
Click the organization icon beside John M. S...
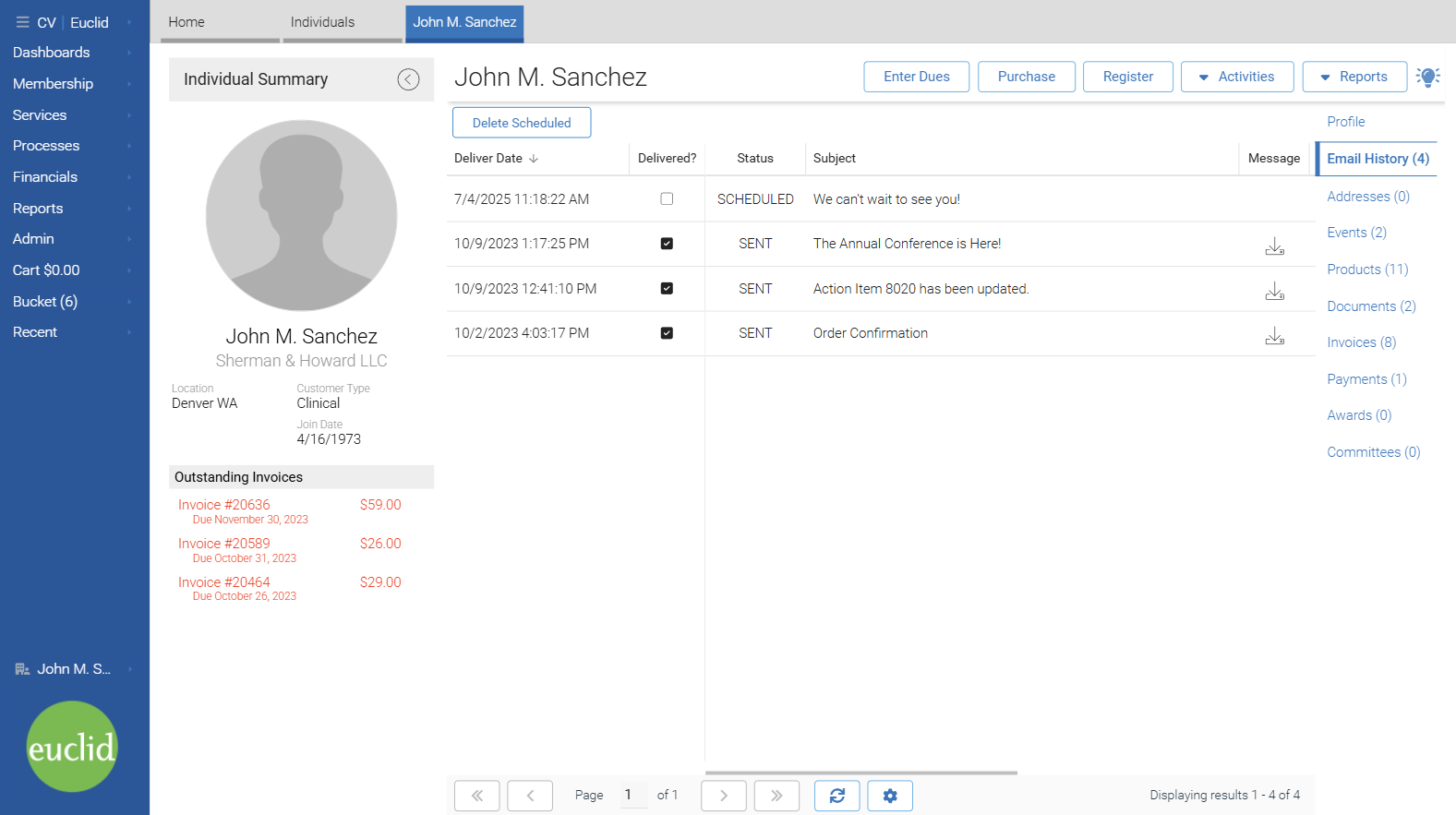22,669
